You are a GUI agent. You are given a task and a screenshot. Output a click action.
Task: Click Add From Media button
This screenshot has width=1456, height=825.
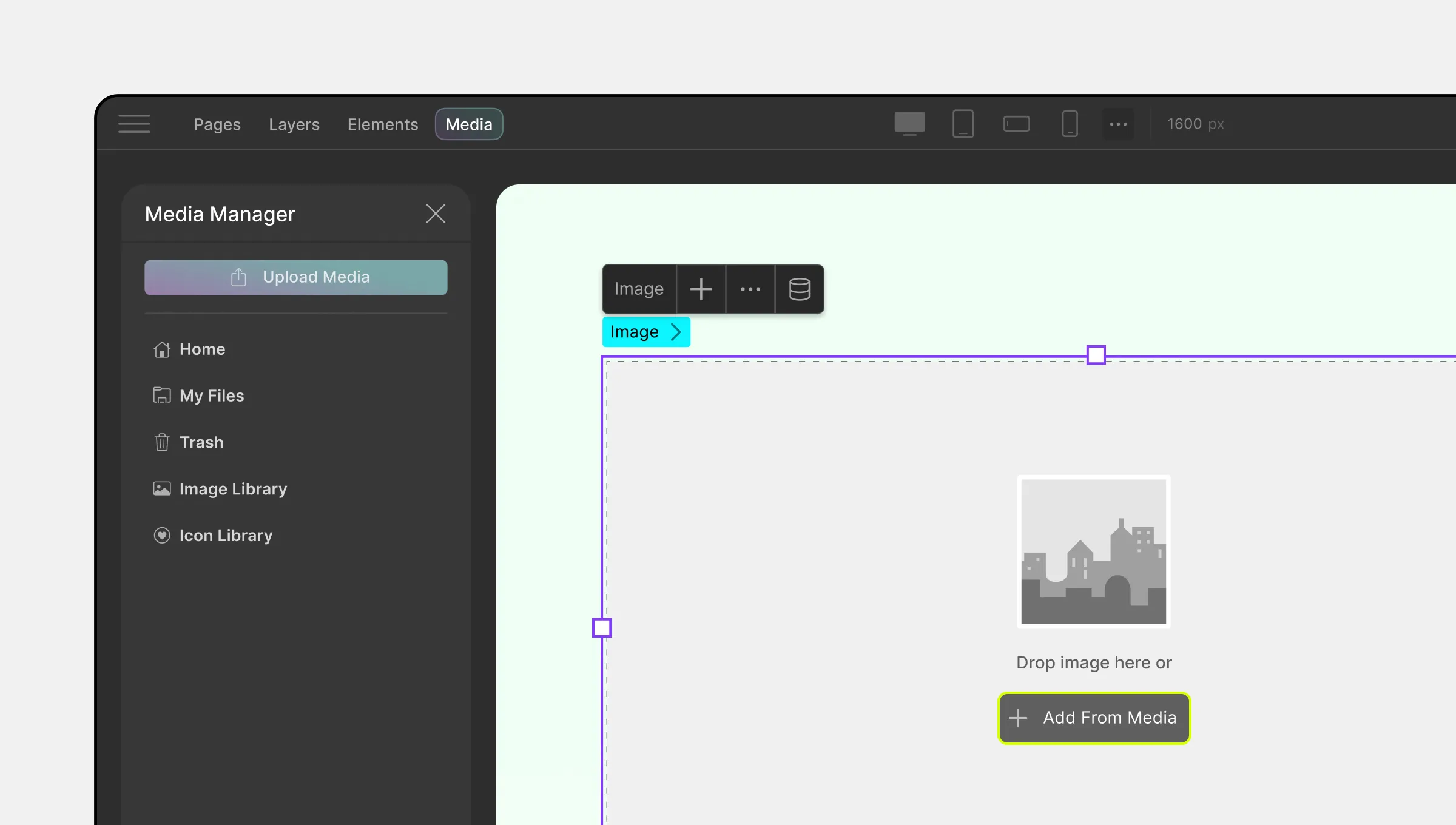[1093, 717]
